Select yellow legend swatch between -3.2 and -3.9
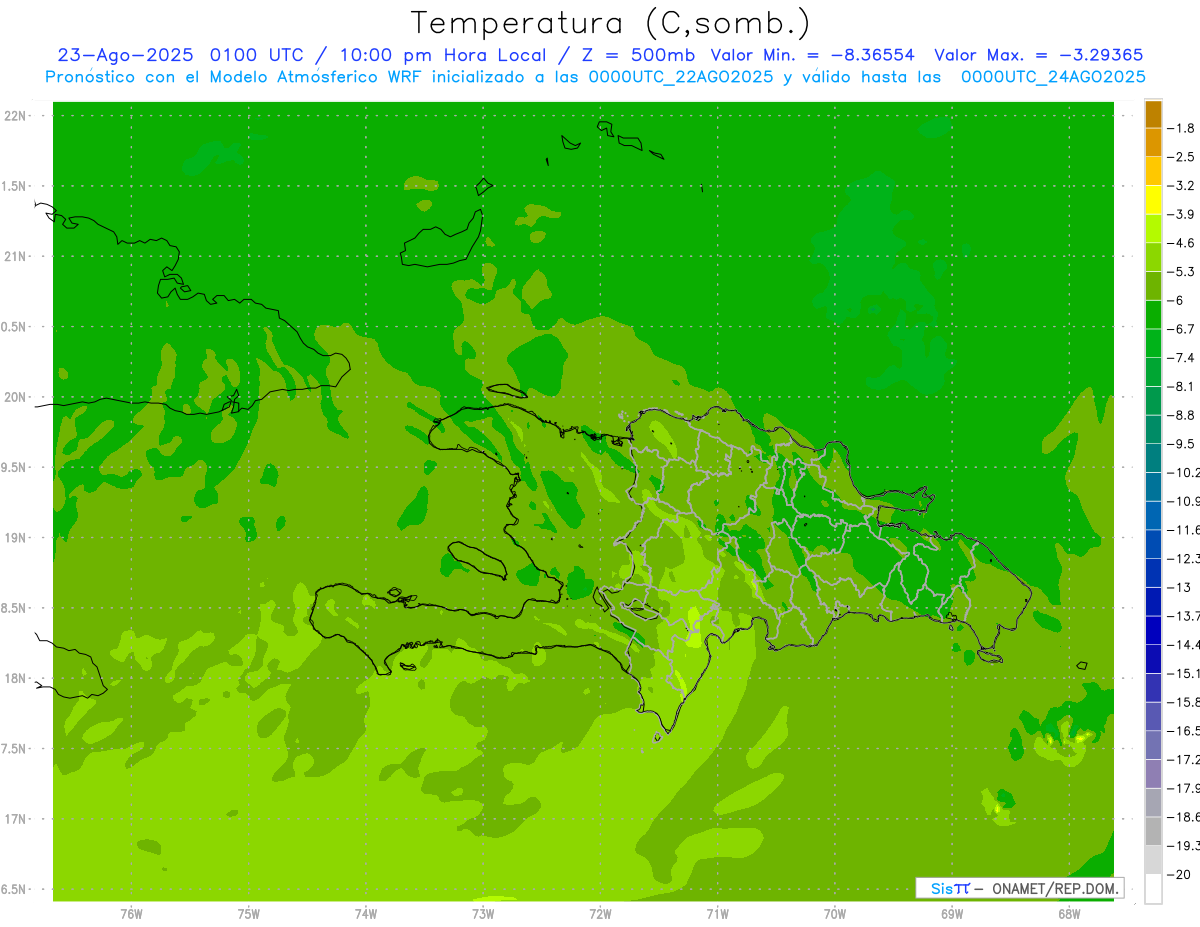1200x927 pixels. 1153,200
